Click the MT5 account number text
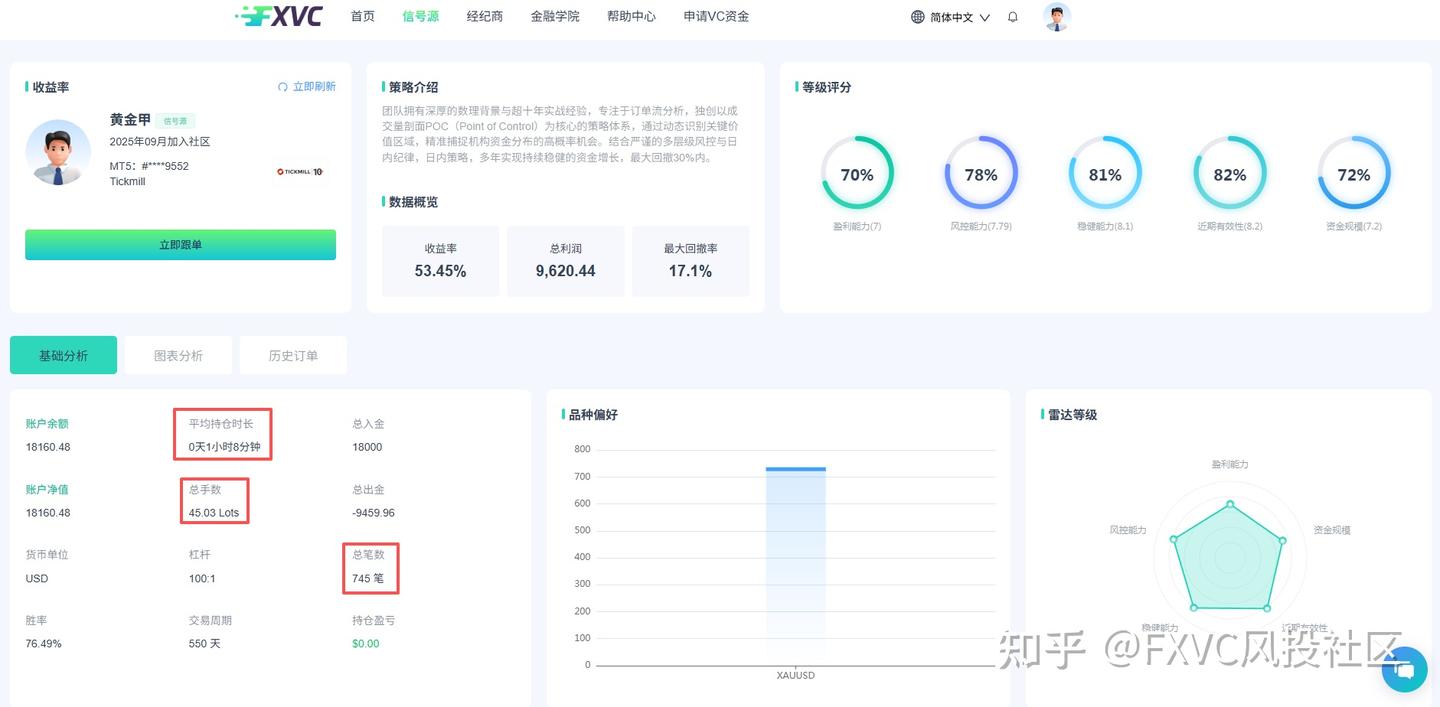The height and width of the screenshot is (707, 1440). coord(149,166)
